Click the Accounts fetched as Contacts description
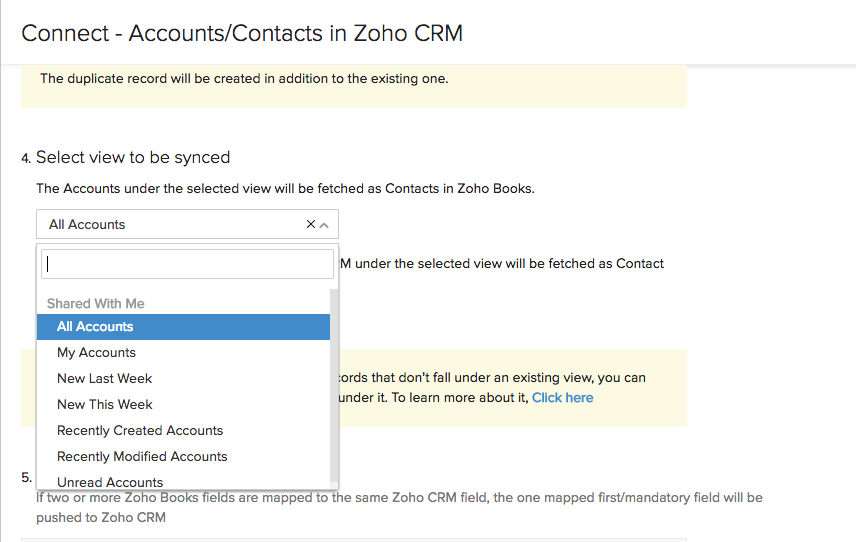Viewport: 856px width, 542px height. 285,188
